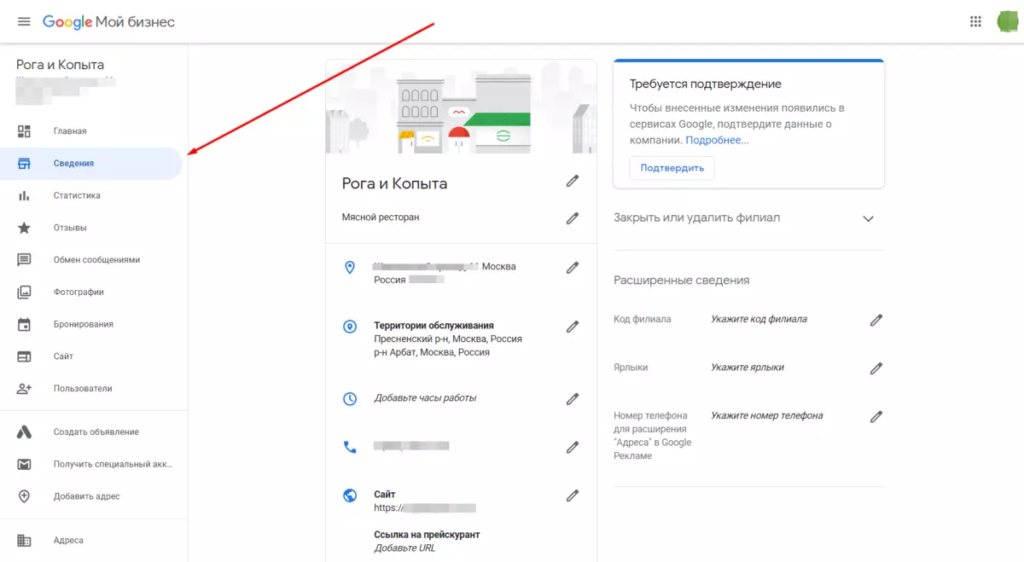Screen dimensions: 1024x562
Task: Click Расширенные сведения heading
Action: pyautogui.click(x=681, y=280)
